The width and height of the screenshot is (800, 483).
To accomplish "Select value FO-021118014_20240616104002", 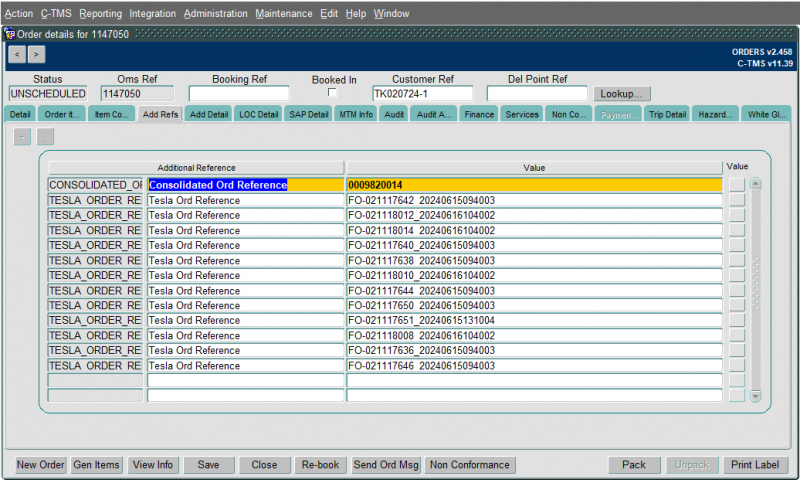I will pyautogui.click(x=534, y=230).
